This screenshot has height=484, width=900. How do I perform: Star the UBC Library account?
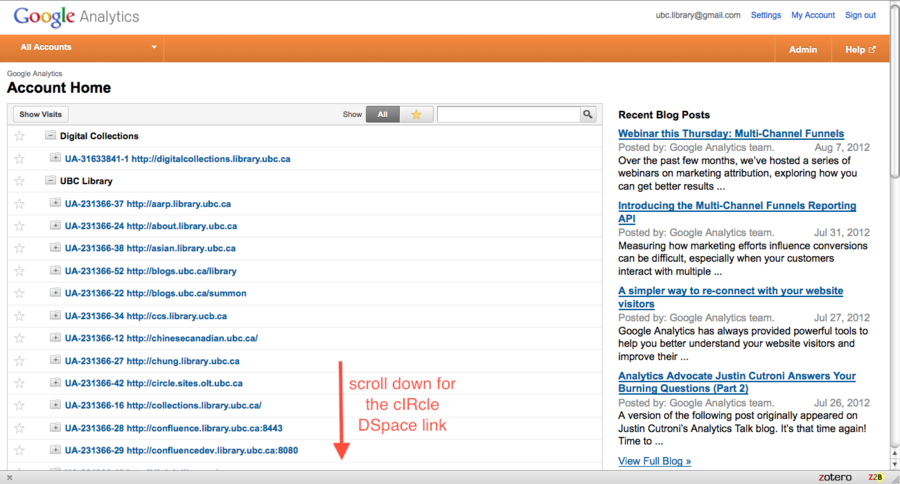coord(19,181)
